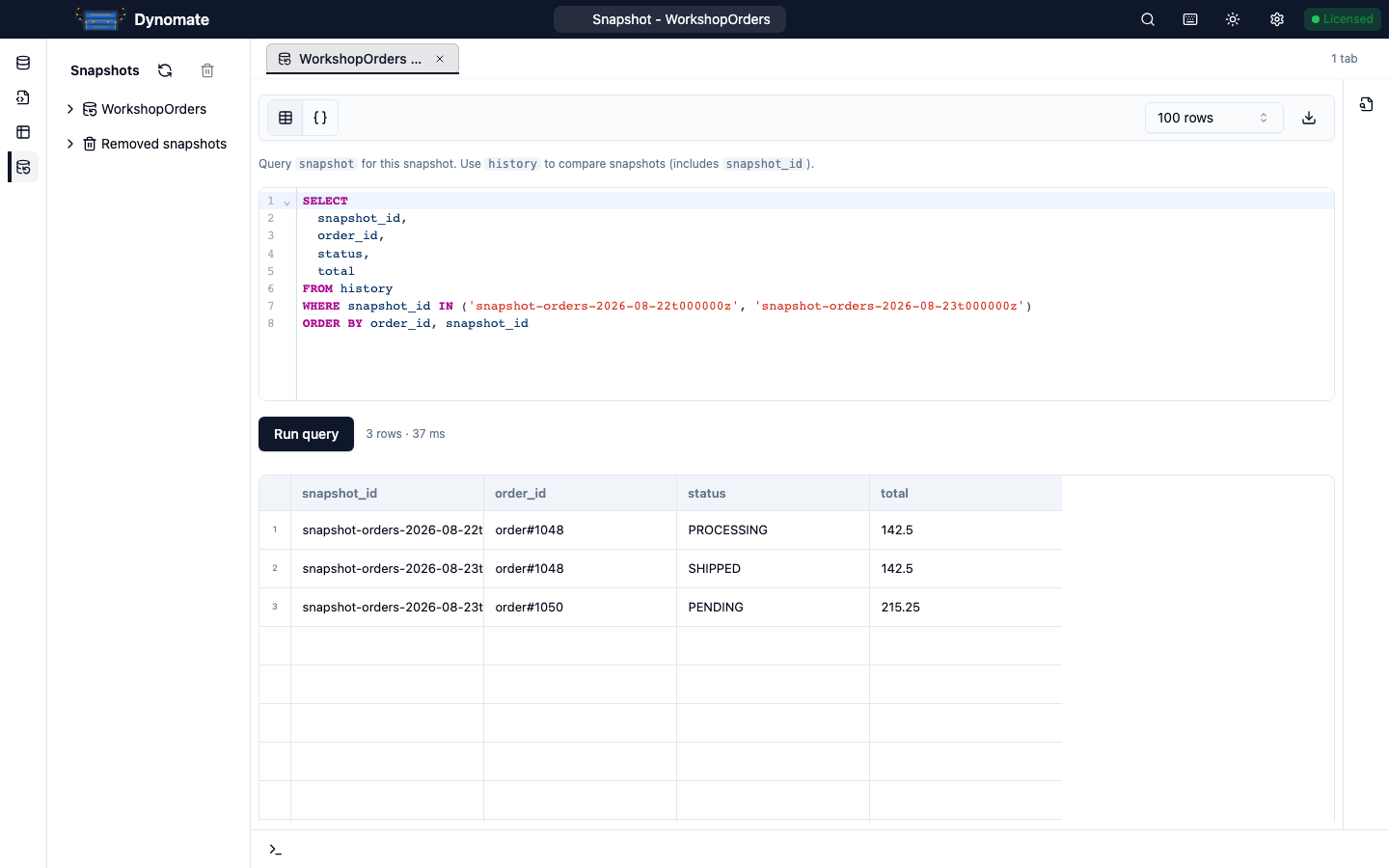Viewport: 1389px width, 868px height.
Task: Sort by the order_id column header
Action: point(580,493)
